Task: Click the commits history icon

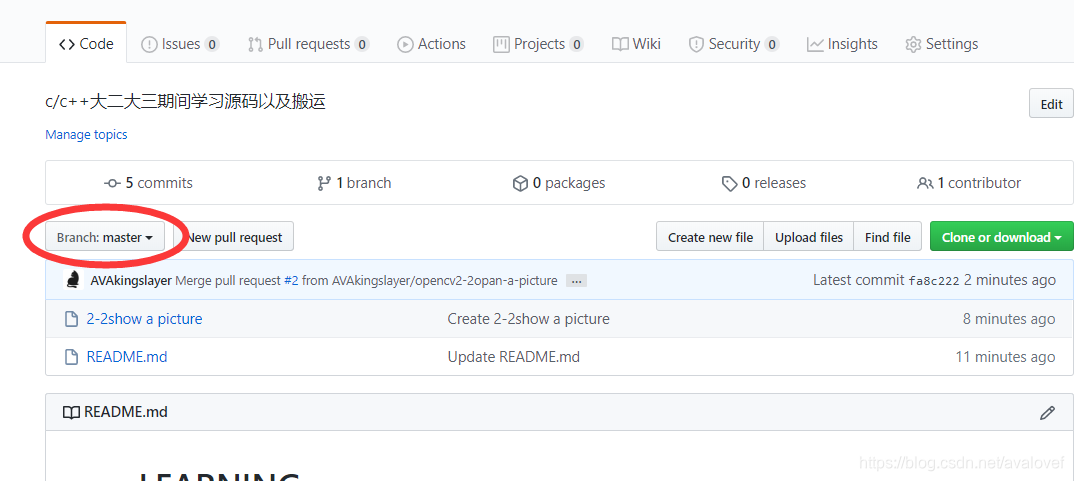Action: tap(112, 184)
